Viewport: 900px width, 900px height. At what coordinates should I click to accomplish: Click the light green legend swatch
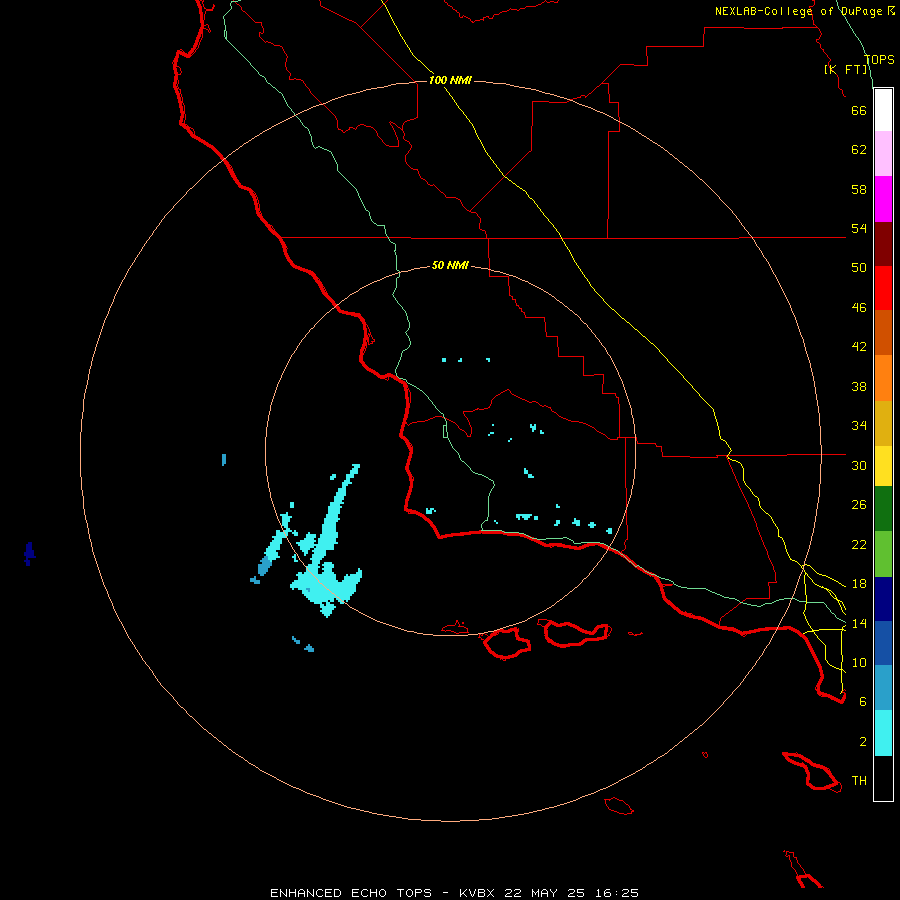[x=883, y=554]
